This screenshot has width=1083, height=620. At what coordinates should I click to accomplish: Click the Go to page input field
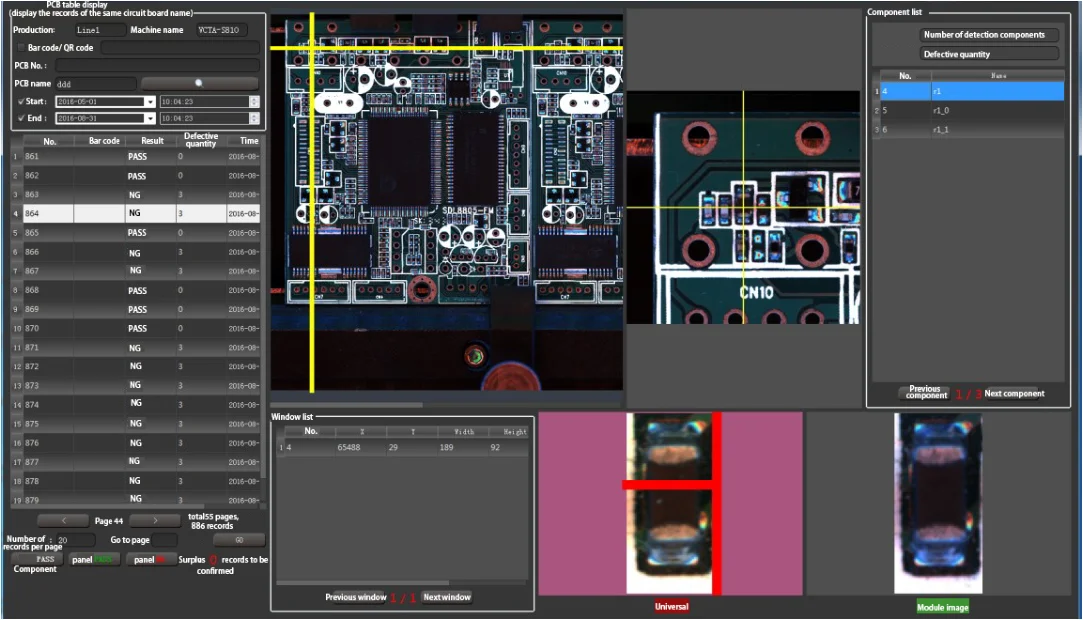(166, 540)
